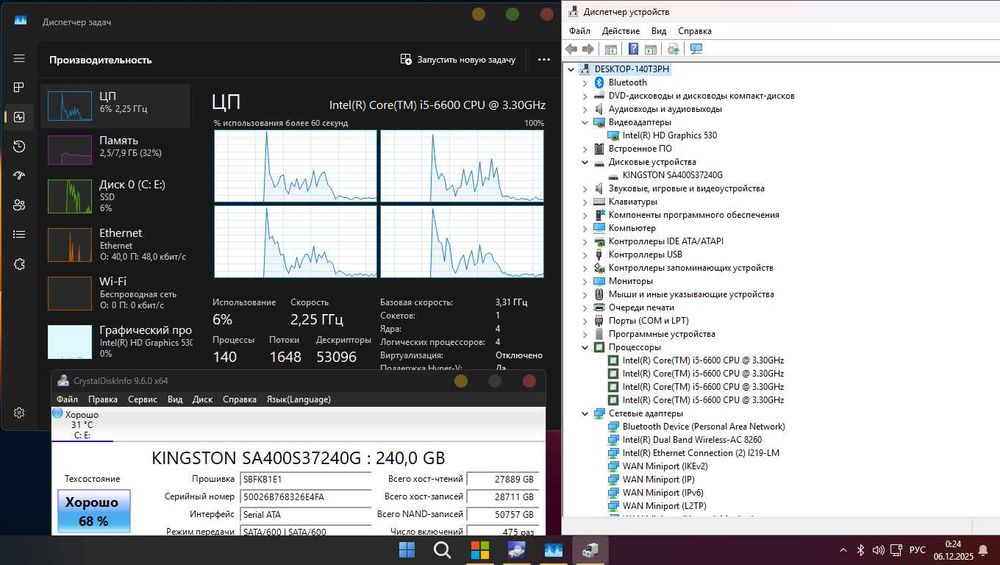Select Wi-Fi performance item
Viewport: 1000px width, 565px height.
click(116, 293)
